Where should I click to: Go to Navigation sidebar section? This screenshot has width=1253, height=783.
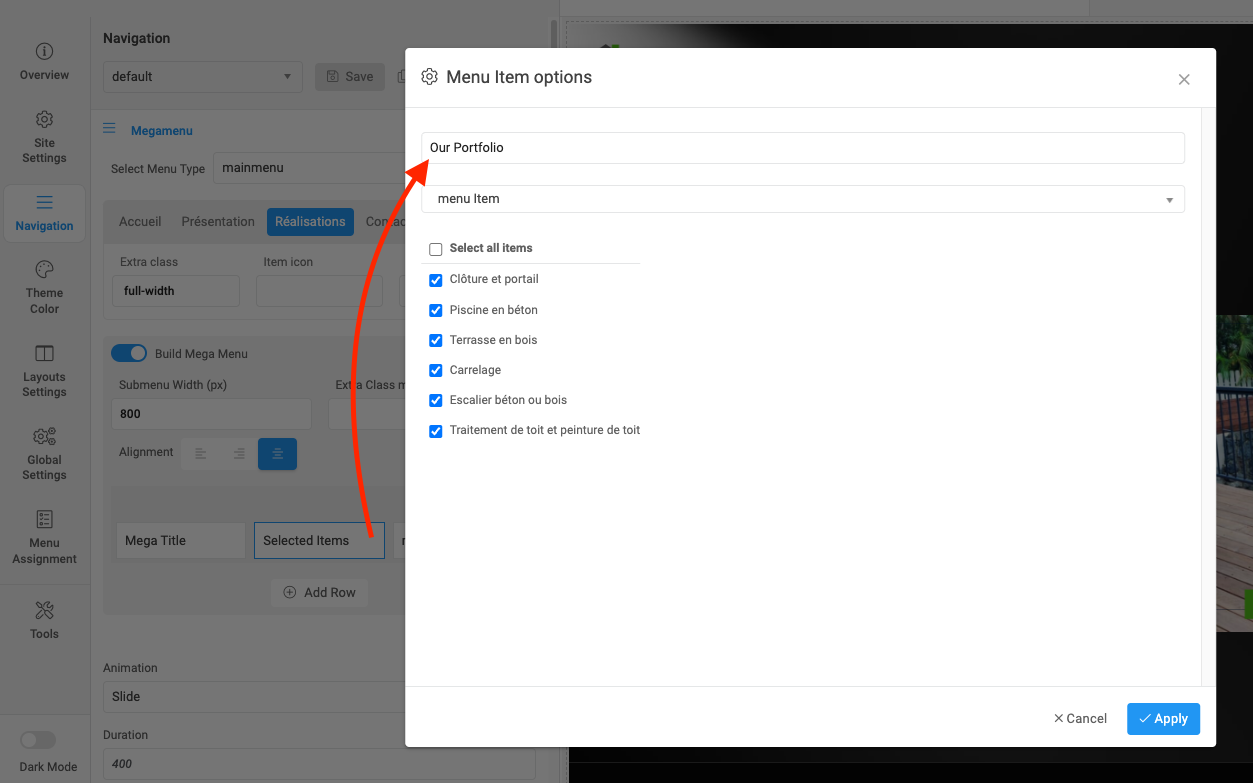(x=44, y=213)
